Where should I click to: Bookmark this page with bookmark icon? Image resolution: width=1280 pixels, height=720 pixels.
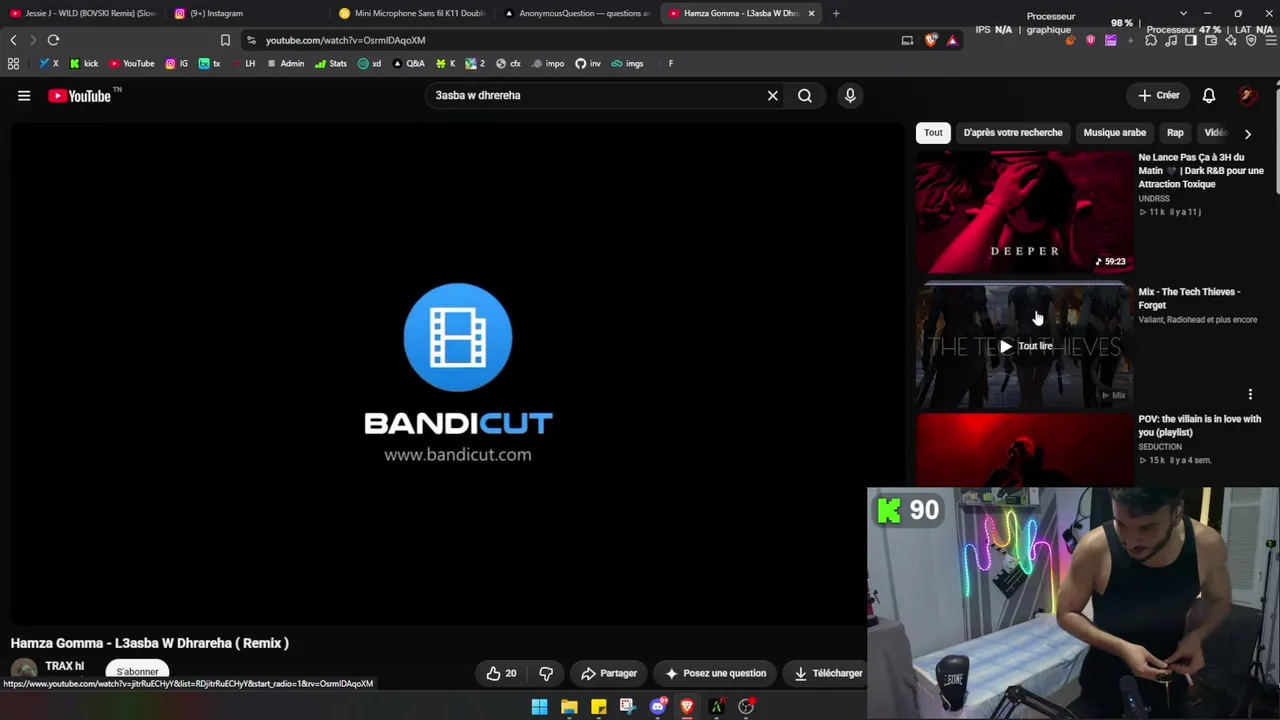click(225, 40)
